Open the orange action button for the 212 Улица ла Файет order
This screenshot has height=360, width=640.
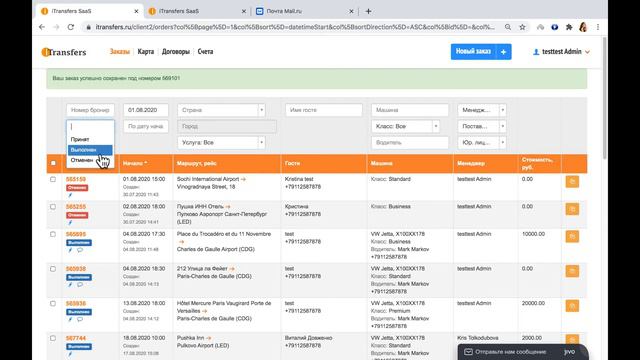[x=572, y=271]
